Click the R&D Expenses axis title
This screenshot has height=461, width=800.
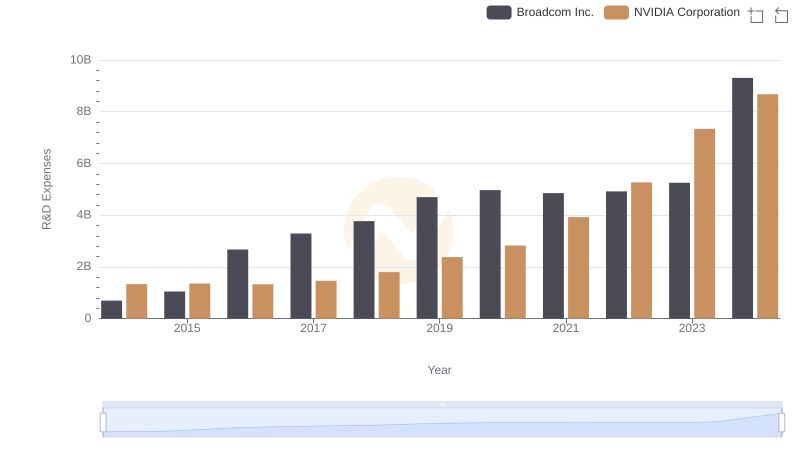coord(46,189)
